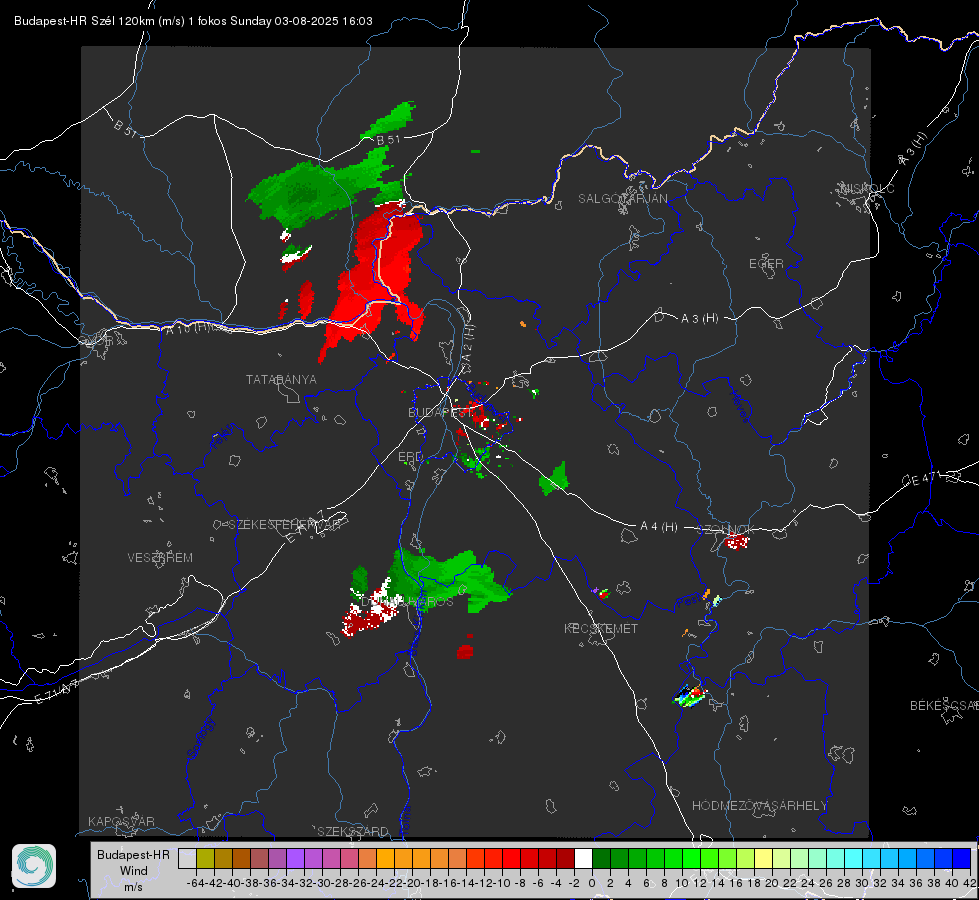Click the SZÉKESFEHÉRVÁR city label
Image resolution: width=979 pixels, height=900 pixels.
(x=285, y=525)
